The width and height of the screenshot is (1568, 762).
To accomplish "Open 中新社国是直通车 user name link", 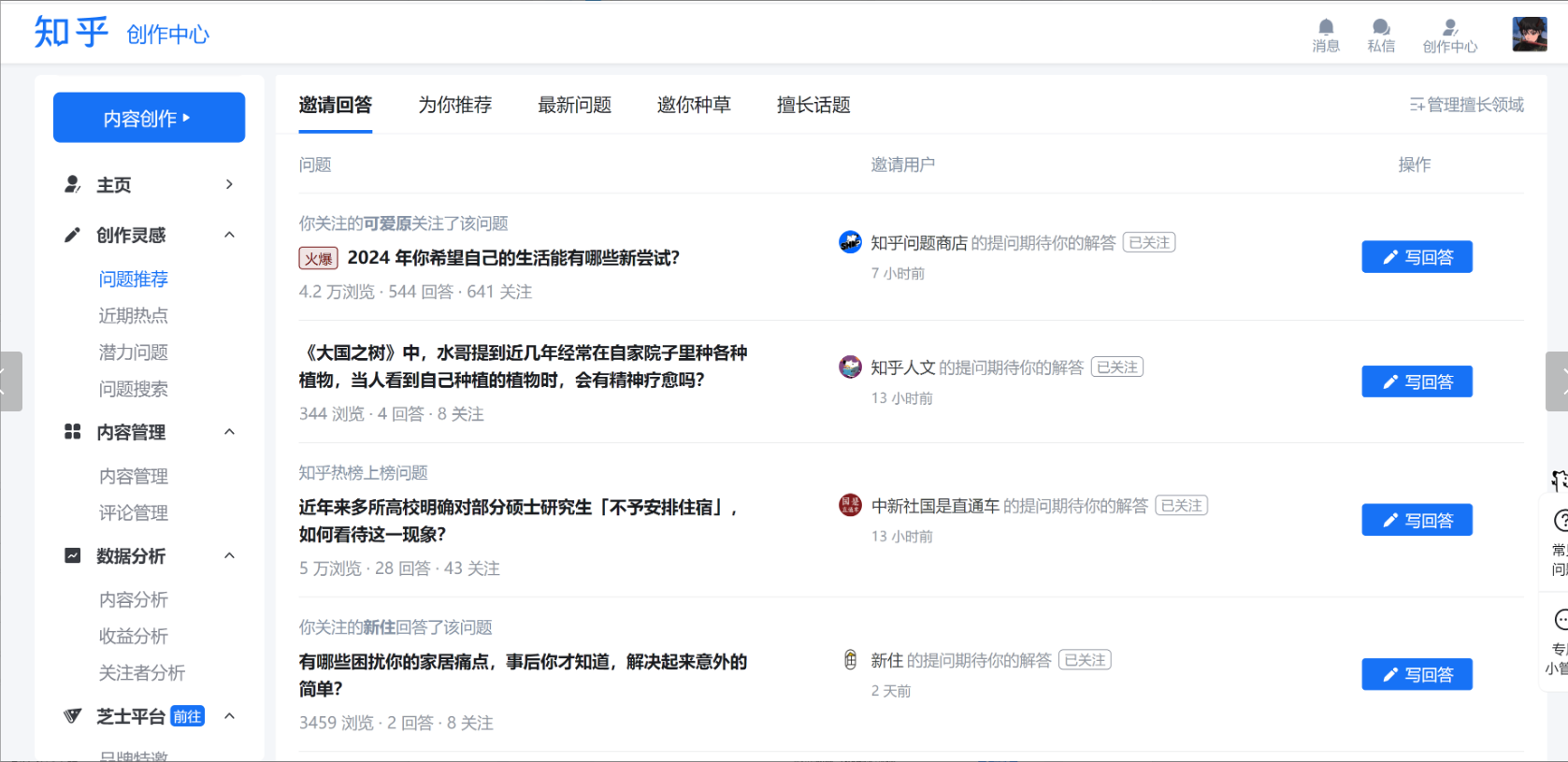I will point(935,506).
